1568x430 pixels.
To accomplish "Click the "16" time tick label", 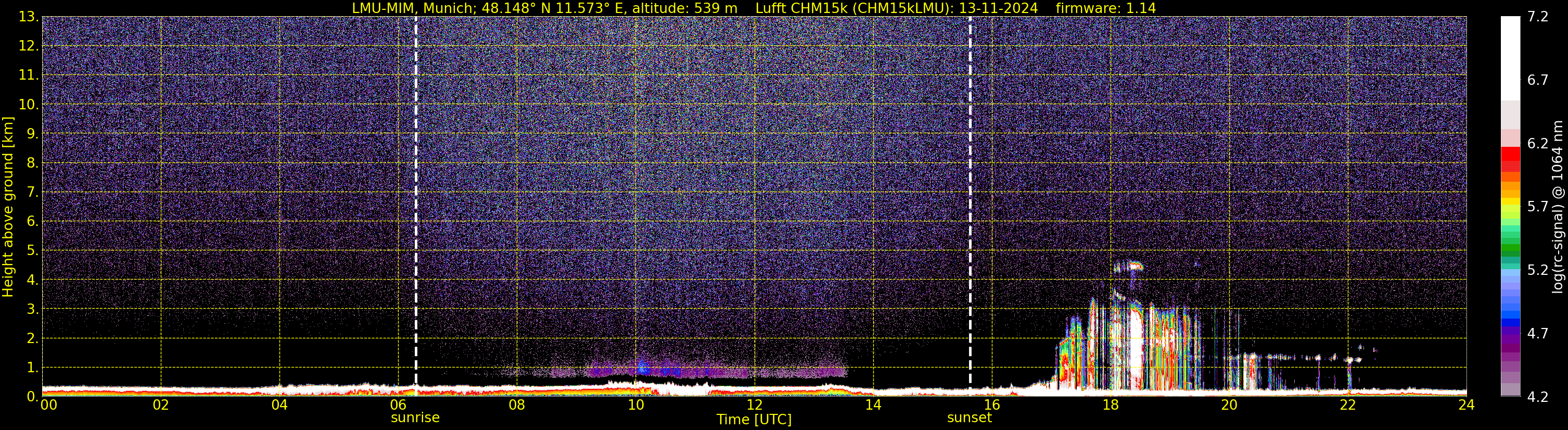I will 991,406.
